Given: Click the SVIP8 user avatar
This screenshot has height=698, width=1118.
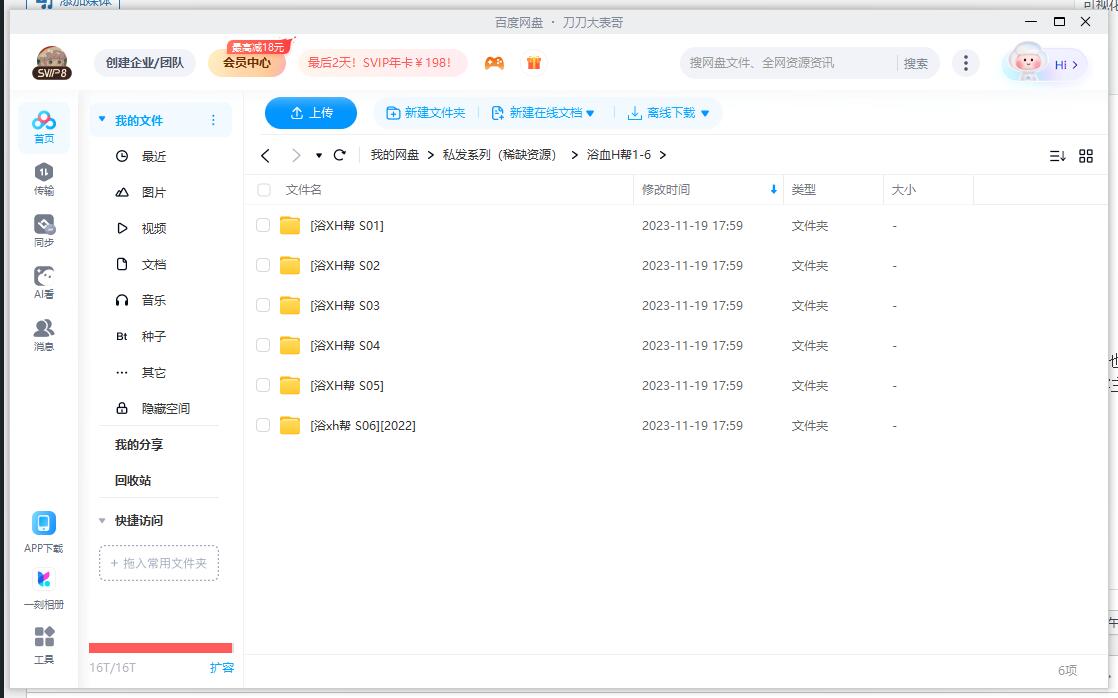Looking at the screenshot, I should [x=52, y=63].
